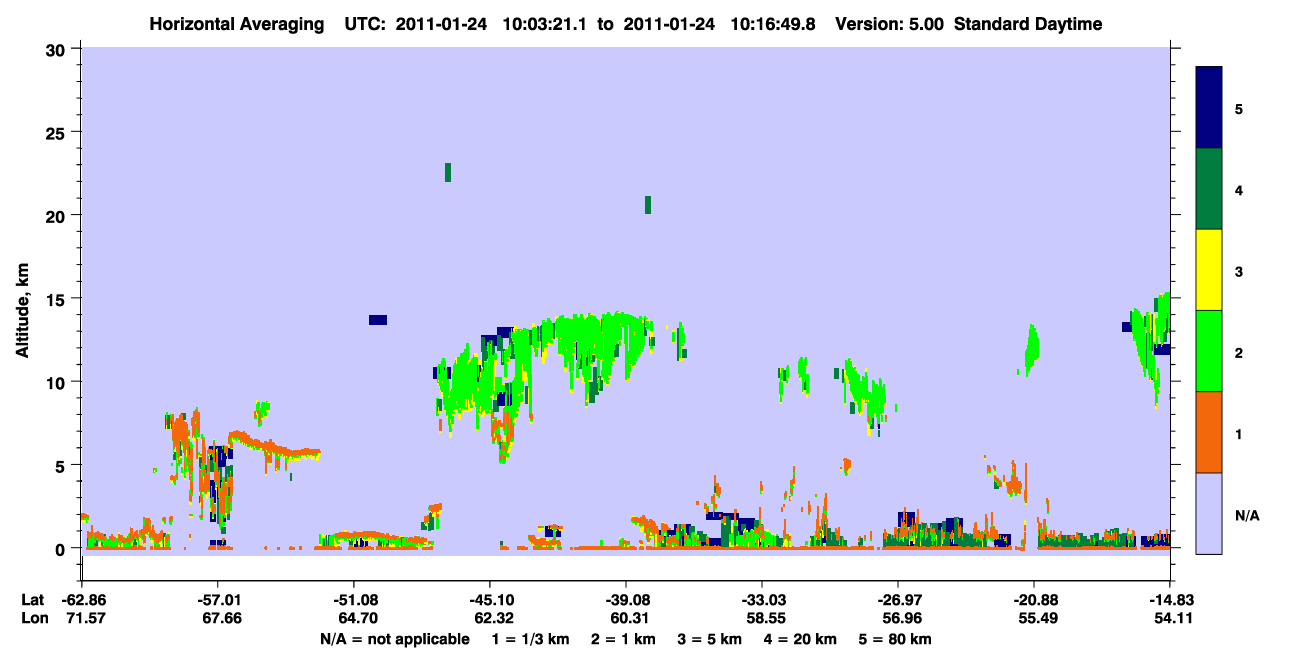Click the latitude value '-33.03'
This screenshot has width=1300, height=667.
762,599
